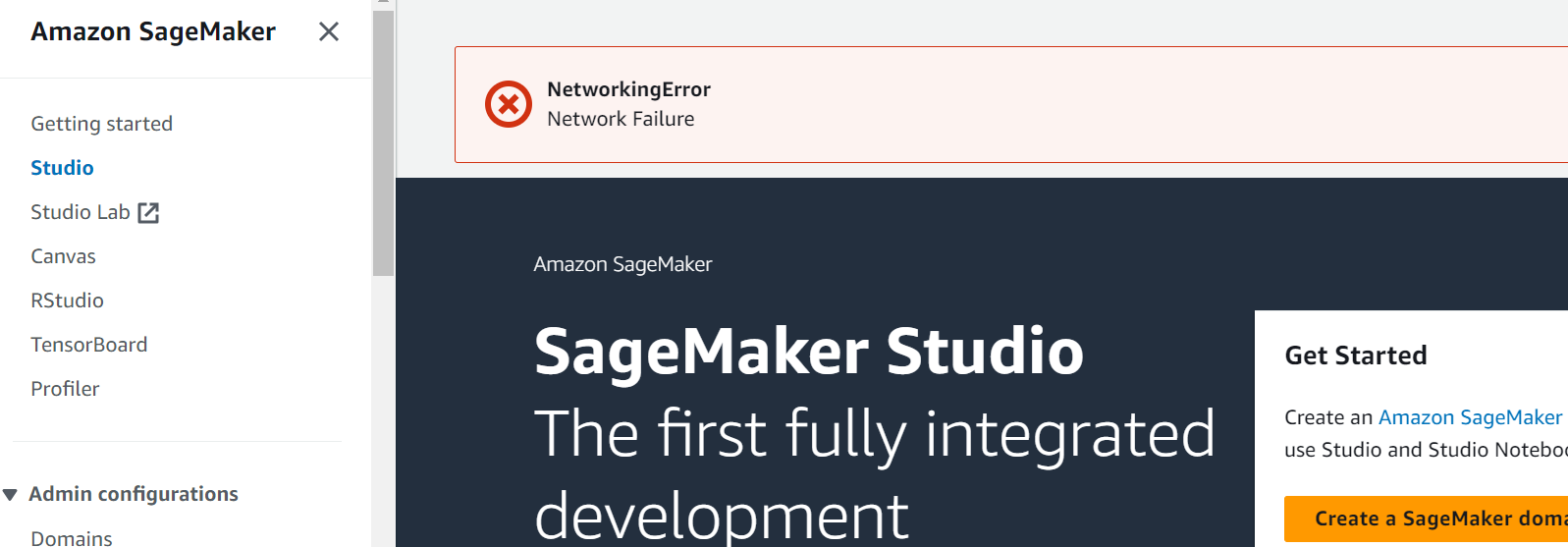
Task: Click the NetworkingError alert title
Action: pos(628,89)
